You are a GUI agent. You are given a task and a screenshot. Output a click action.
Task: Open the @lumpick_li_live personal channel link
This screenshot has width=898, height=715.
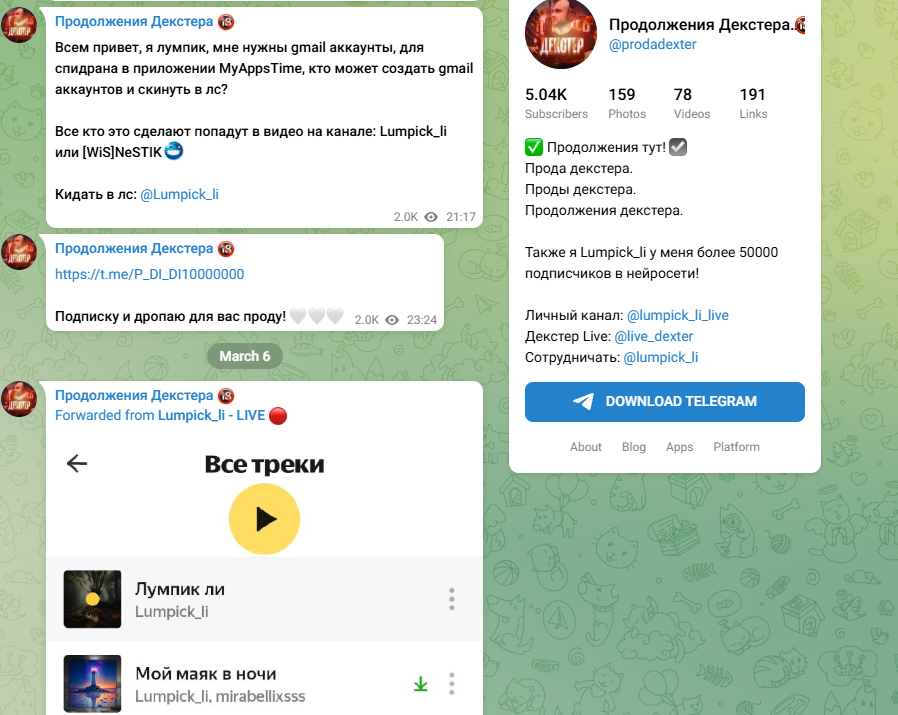pyautogui.click(x=678, y=315)
